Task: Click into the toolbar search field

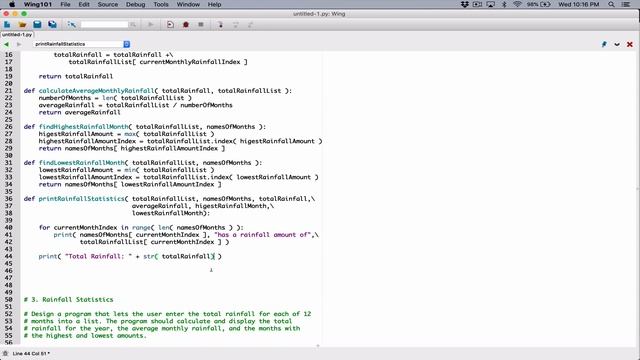Action: pos(104,24)
